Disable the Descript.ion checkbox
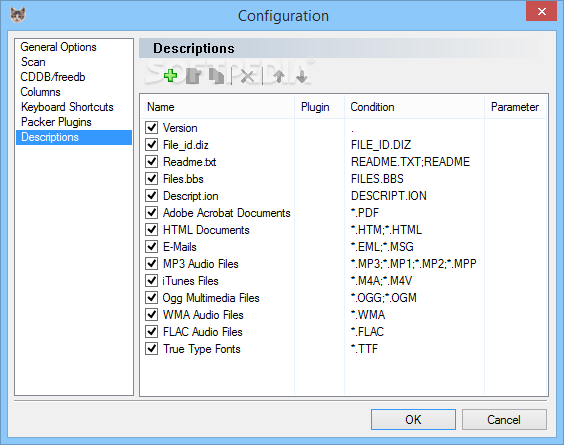Viewport: 564px width, 445px height. 151,195
